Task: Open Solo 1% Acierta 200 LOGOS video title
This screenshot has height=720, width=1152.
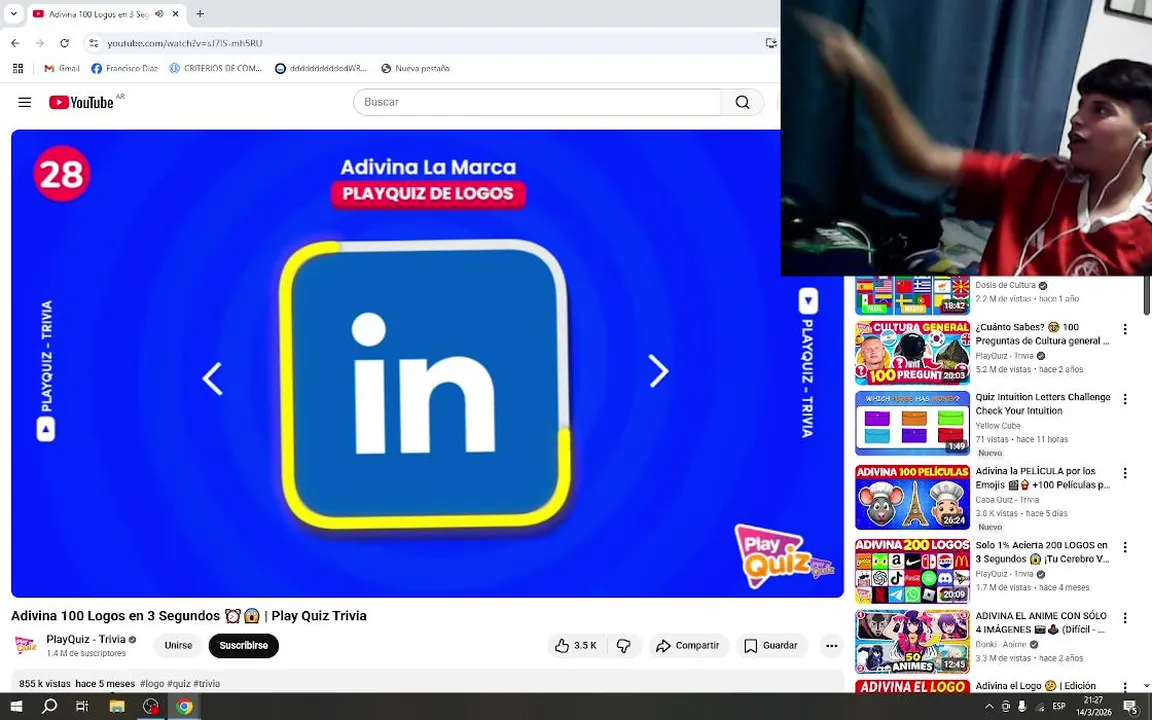Action: pos(1042,552)
